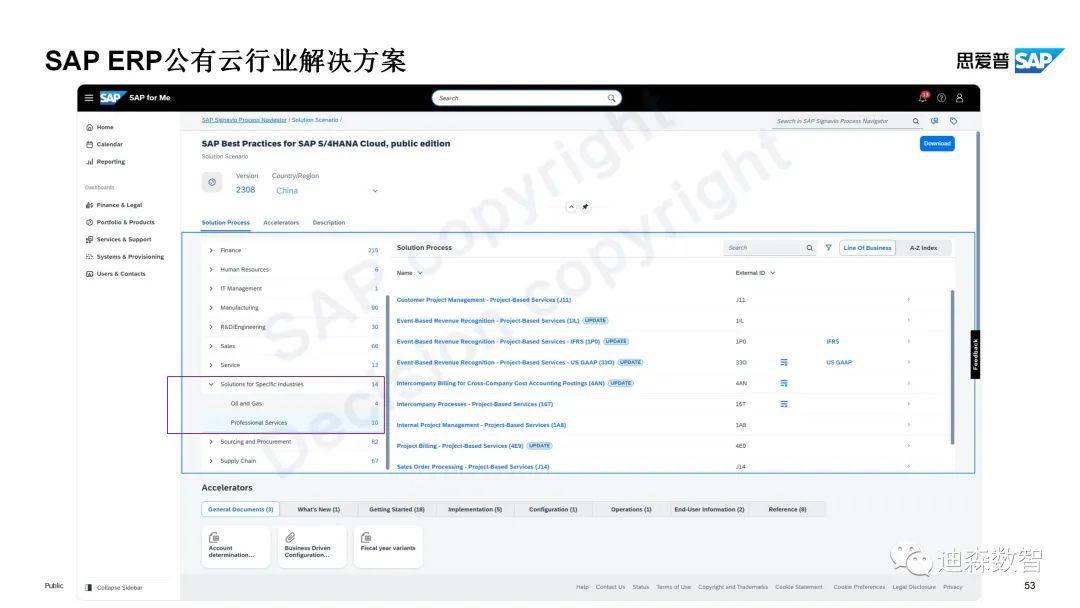Viewport: 1080px width, 608px height.
Task: Click the help question mark icon
Action: pyautogui.click(x=940, y=98)
